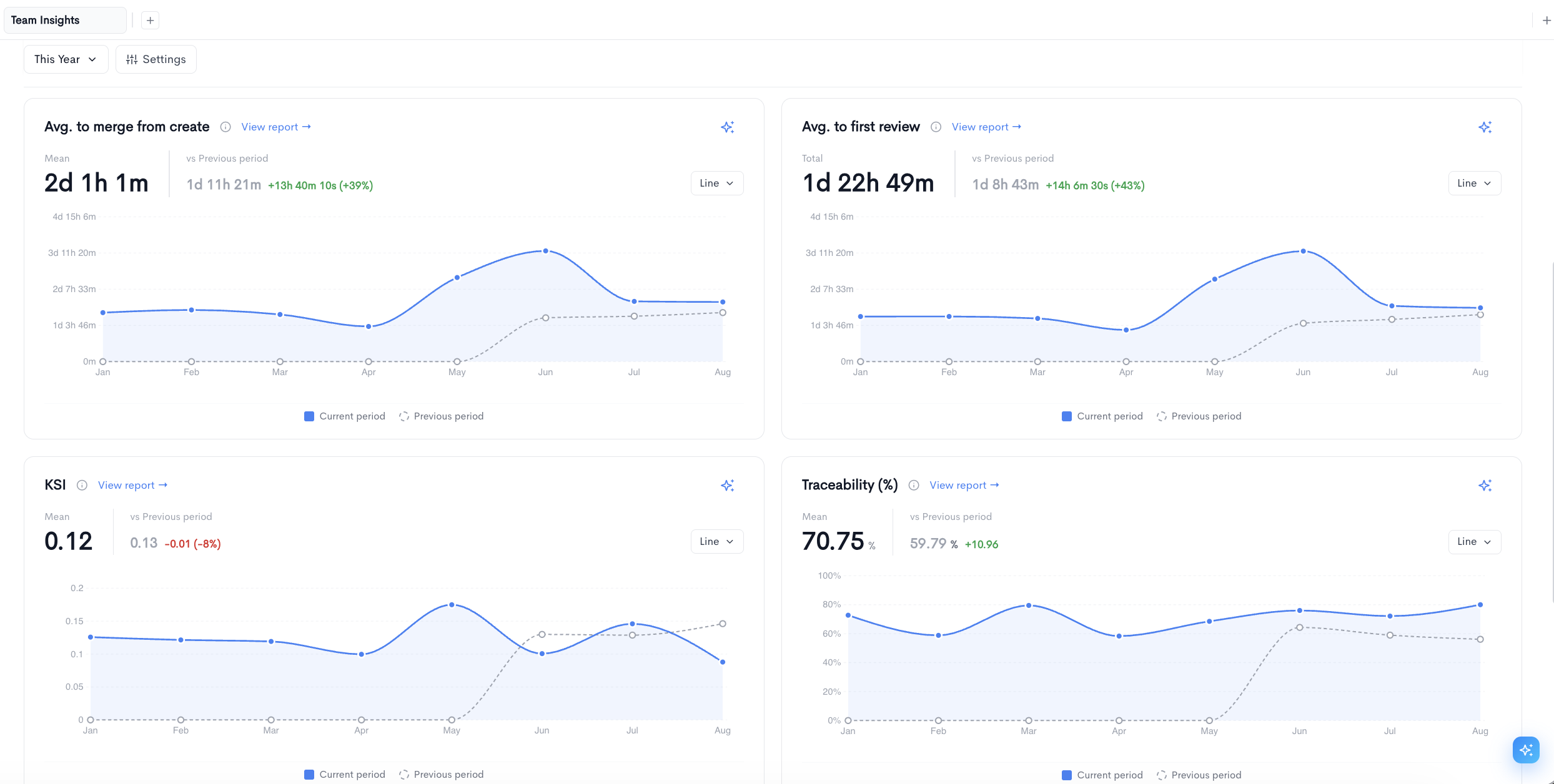Add a new tab with the plus button
Screen dimensions: 1554x784
coord(150,21)
